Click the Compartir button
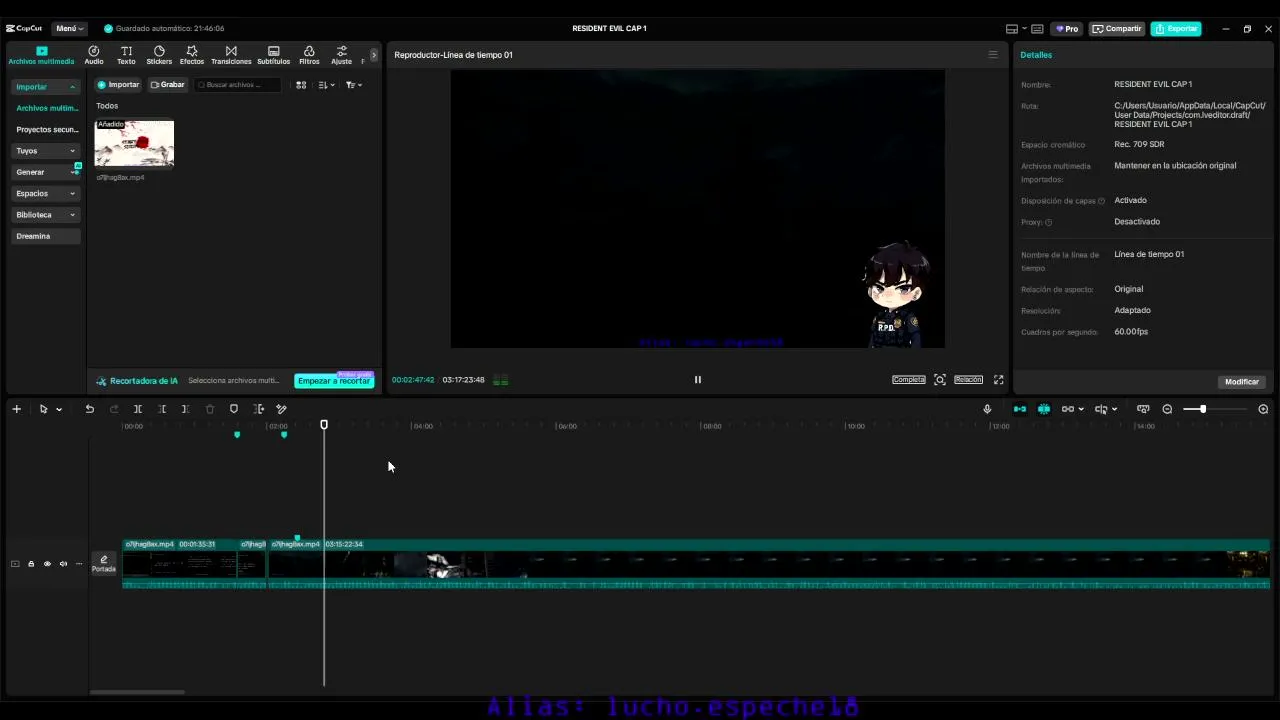Image resolution: width=1280 pixels, height=720 pixels. pyautogui.click(x=1117, y=29)
